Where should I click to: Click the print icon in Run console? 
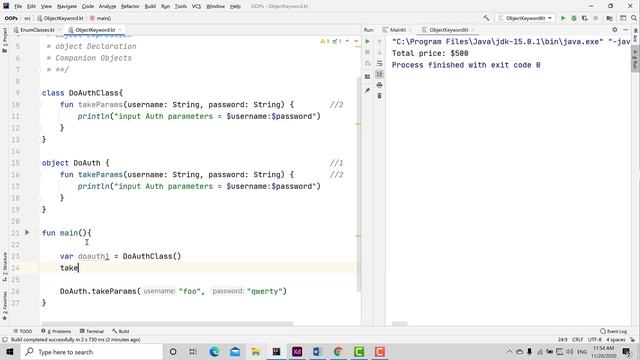click(x=379, y=85)
